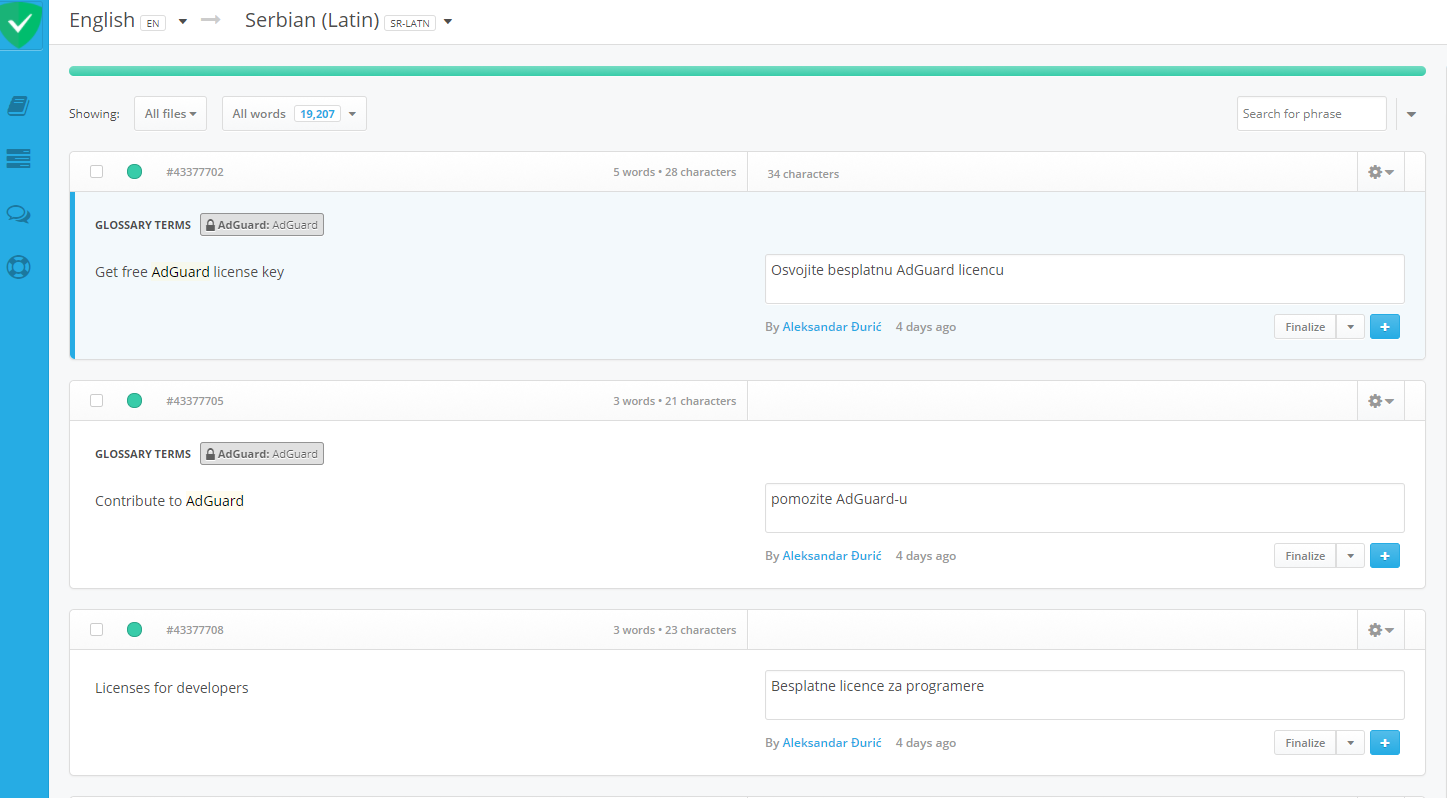Click the plus button for 'Osvojite besplatnu AdGuard licencu'

(1384, 327)
